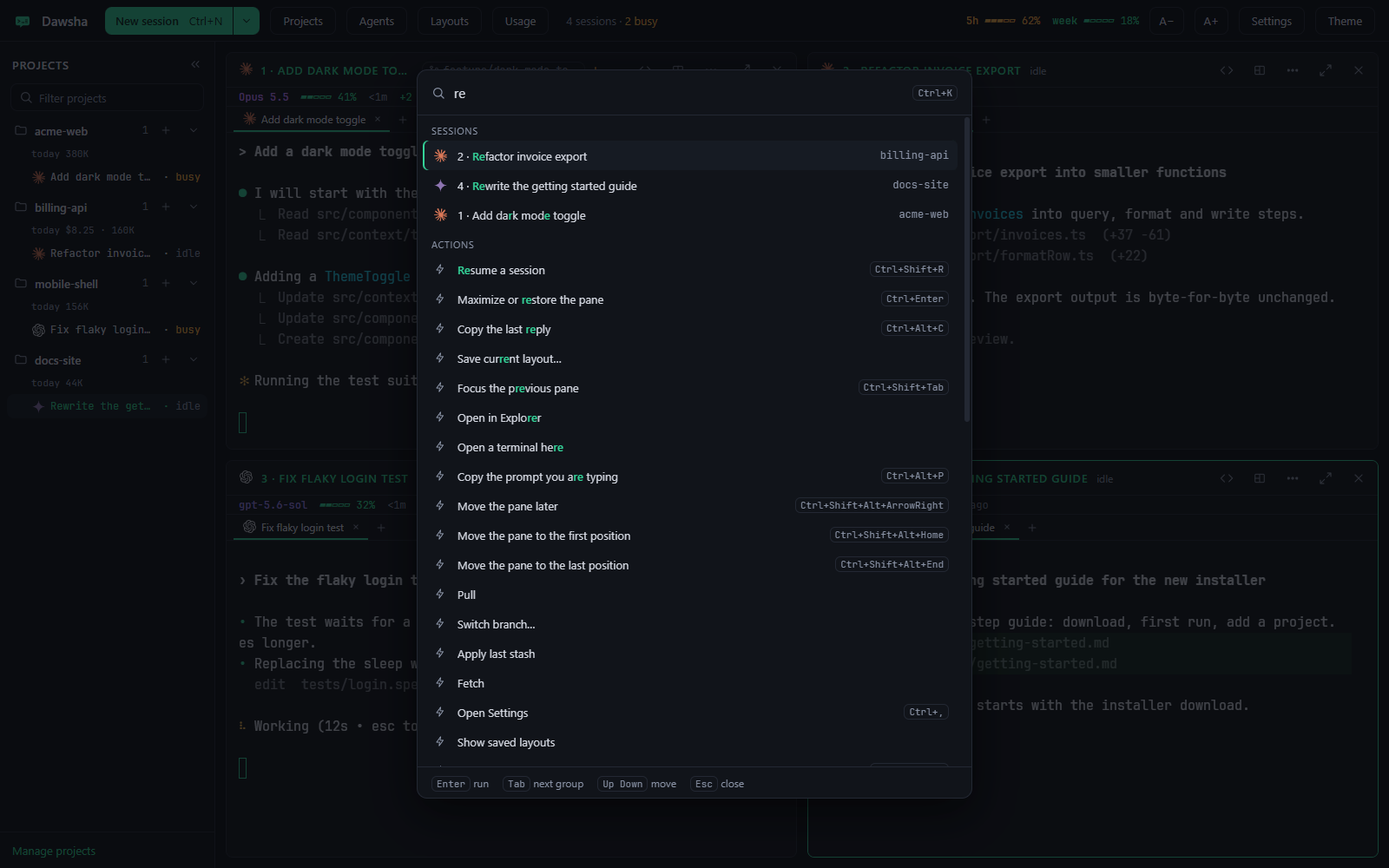Screen dimensions: 1389x868
Task: Run the Resume a session action
Action: pos(690,270)
